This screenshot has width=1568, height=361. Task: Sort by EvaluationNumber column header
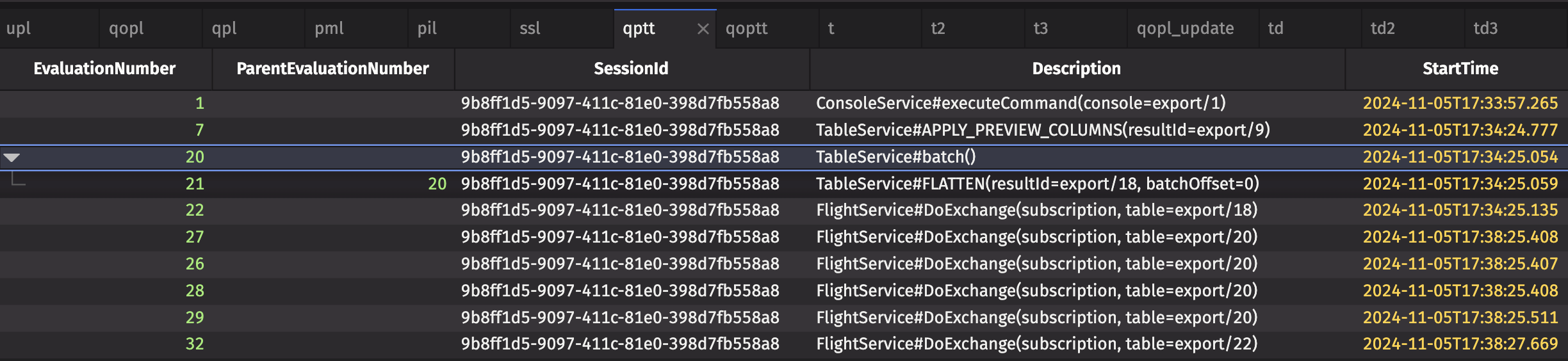click(104, 68)
